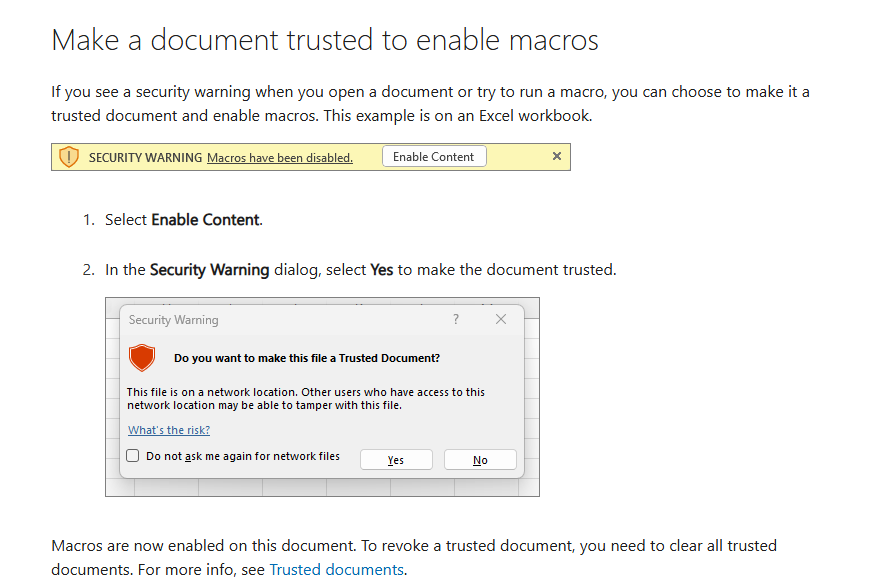Dismiss the SECURITY WARNING bar with its X
This screenshot has width=882, height=586.
(x=556, y=156)
